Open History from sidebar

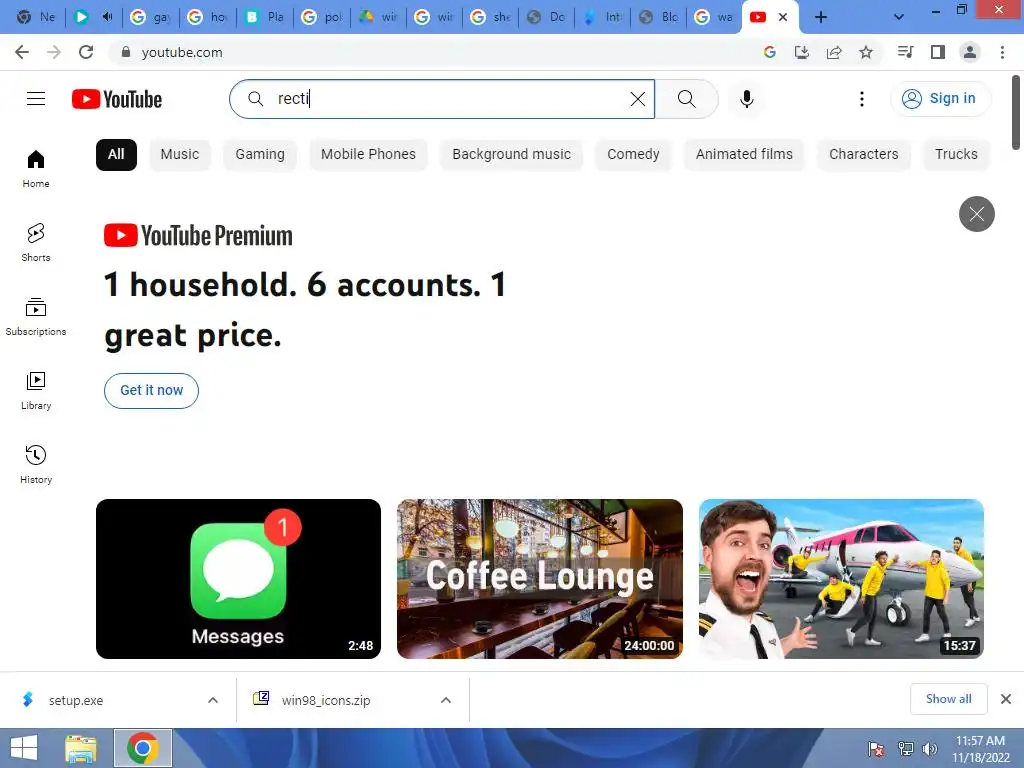(36, 464)
